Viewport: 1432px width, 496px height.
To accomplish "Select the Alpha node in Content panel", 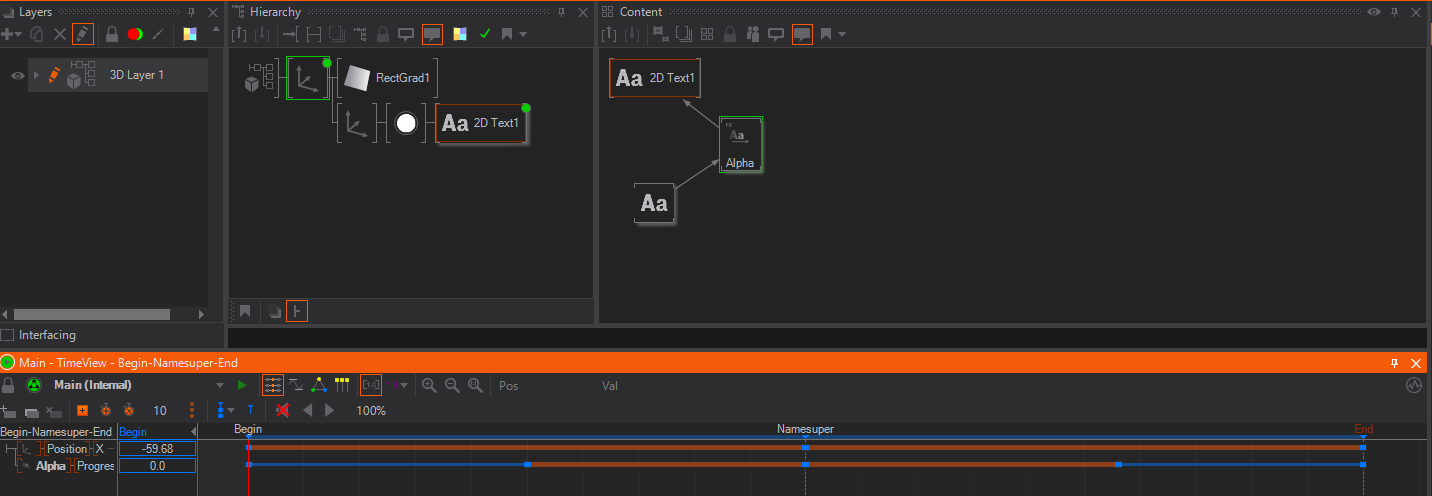I will click(x=740, y=145).
